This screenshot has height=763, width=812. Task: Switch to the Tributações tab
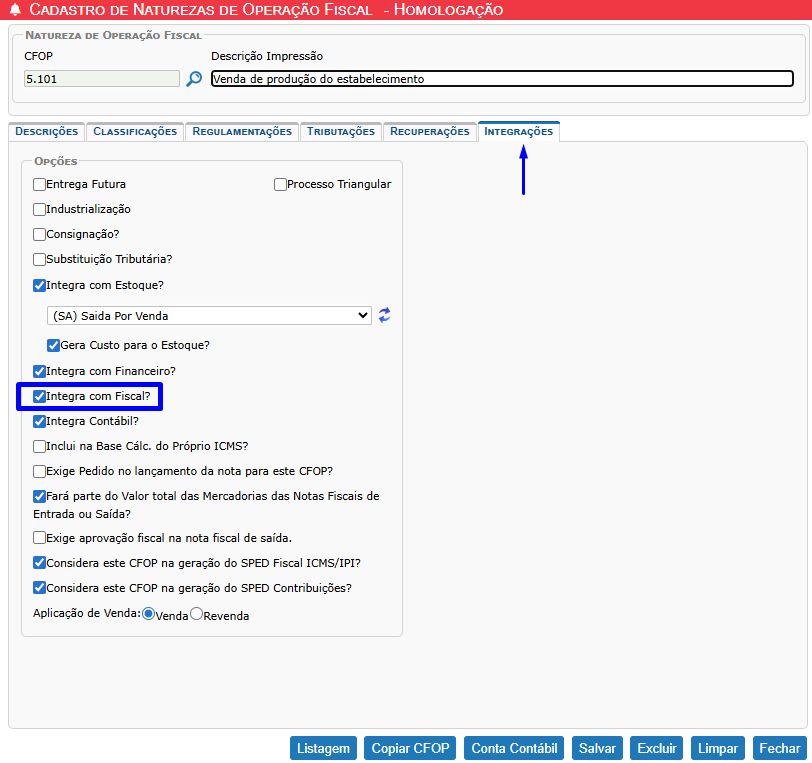[341, 131]
